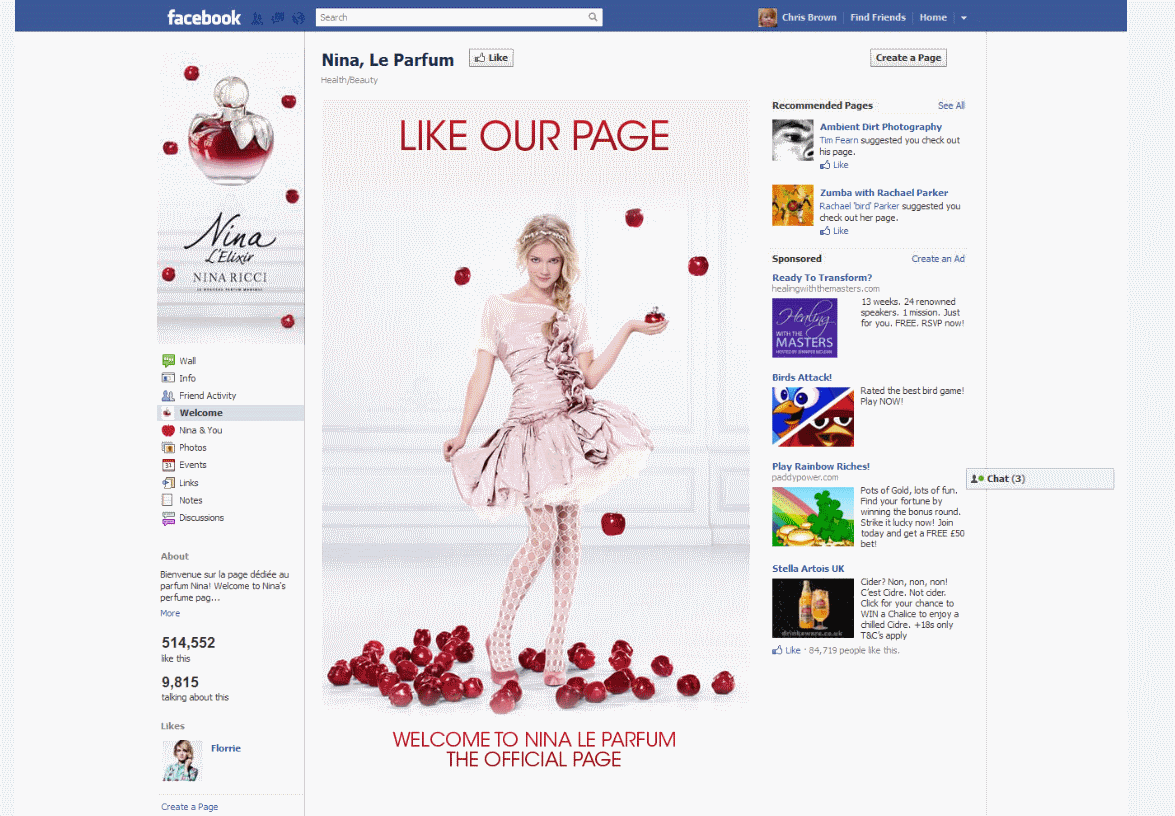The image size is (1175, 816).
Task: Open the messages icon in header
Action: tap(278, 18)
